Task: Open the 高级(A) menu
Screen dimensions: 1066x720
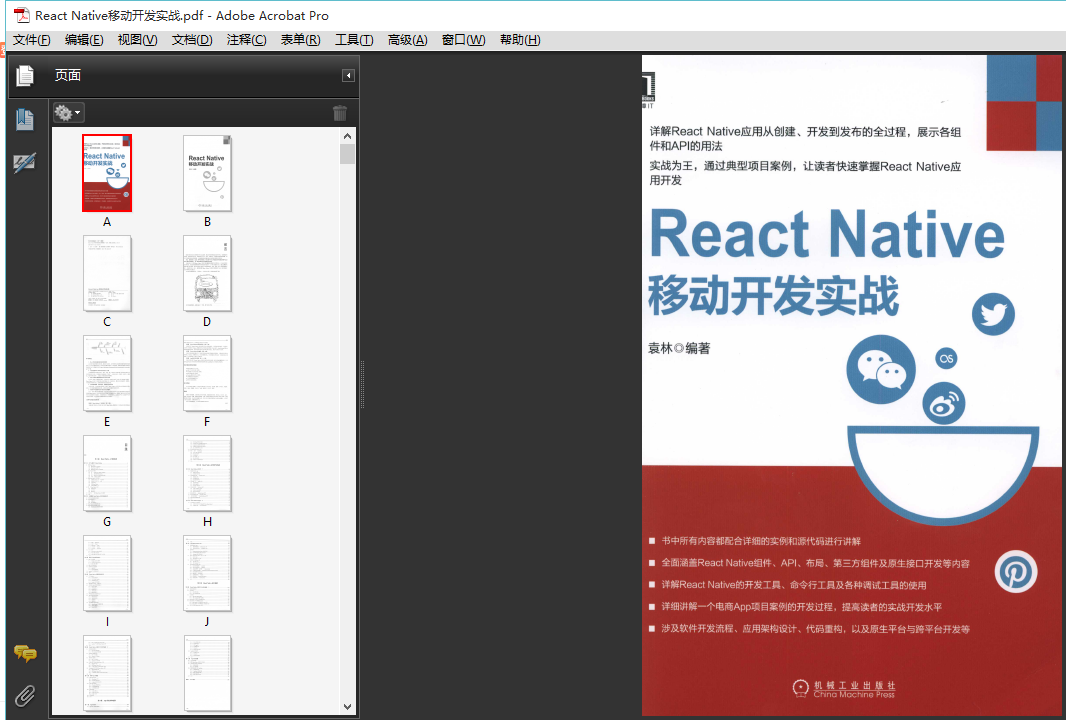Action: coord(407,40)
